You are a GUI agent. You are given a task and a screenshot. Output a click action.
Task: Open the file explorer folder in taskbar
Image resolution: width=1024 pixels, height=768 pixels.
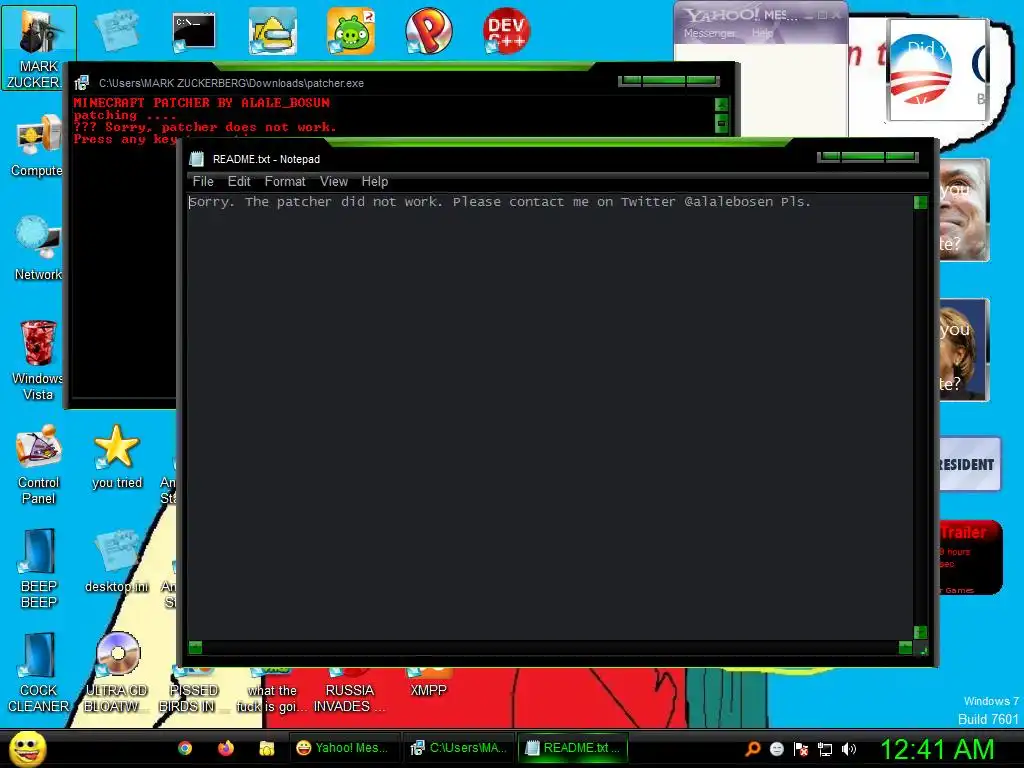266,748
